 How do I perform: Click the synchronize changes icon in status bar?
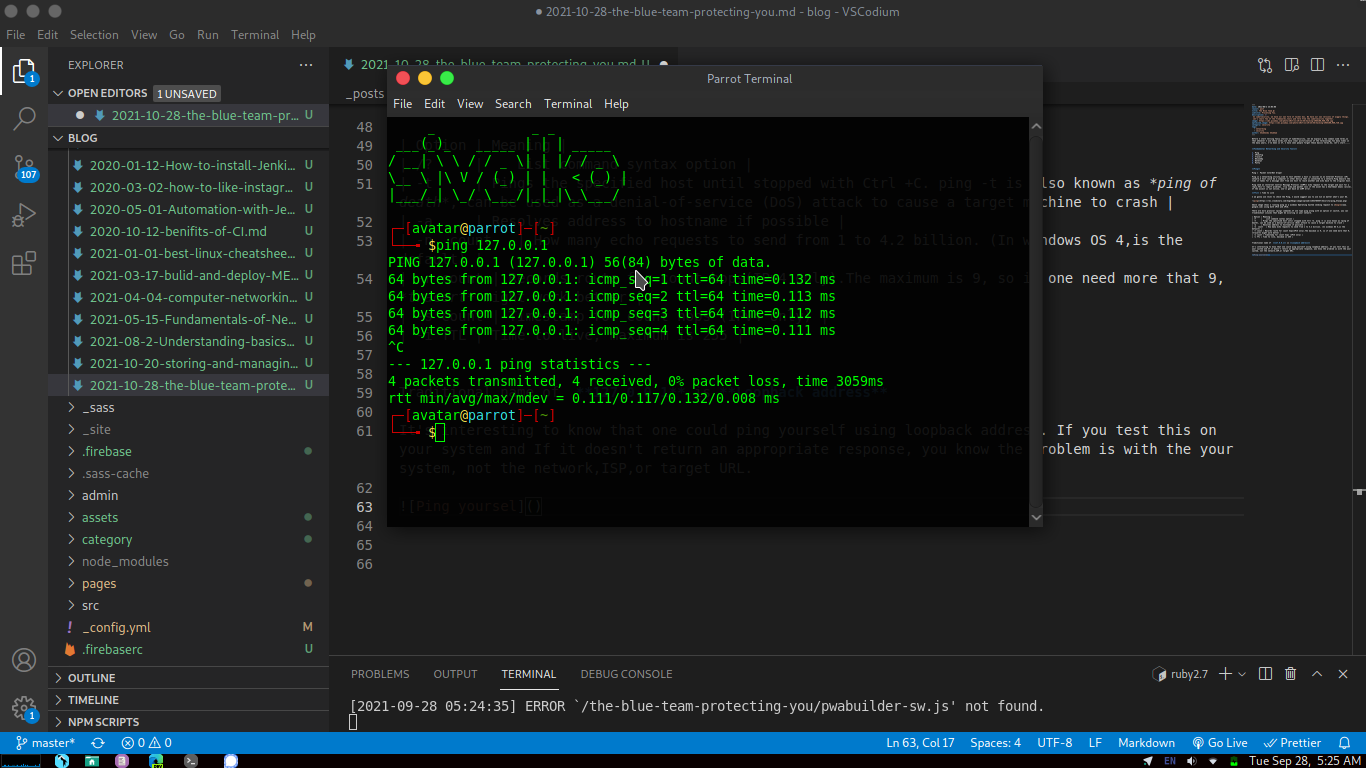pos(98,743)
